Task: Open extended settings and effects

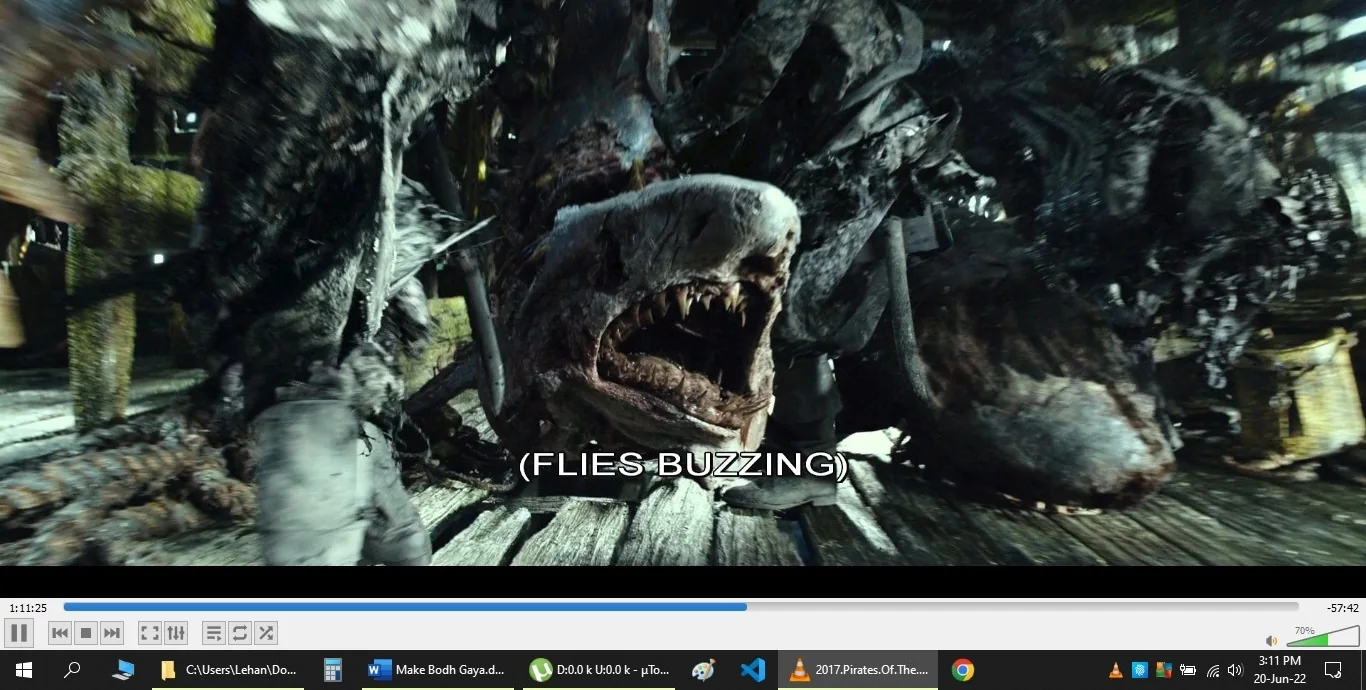Action: click(176, 633)
